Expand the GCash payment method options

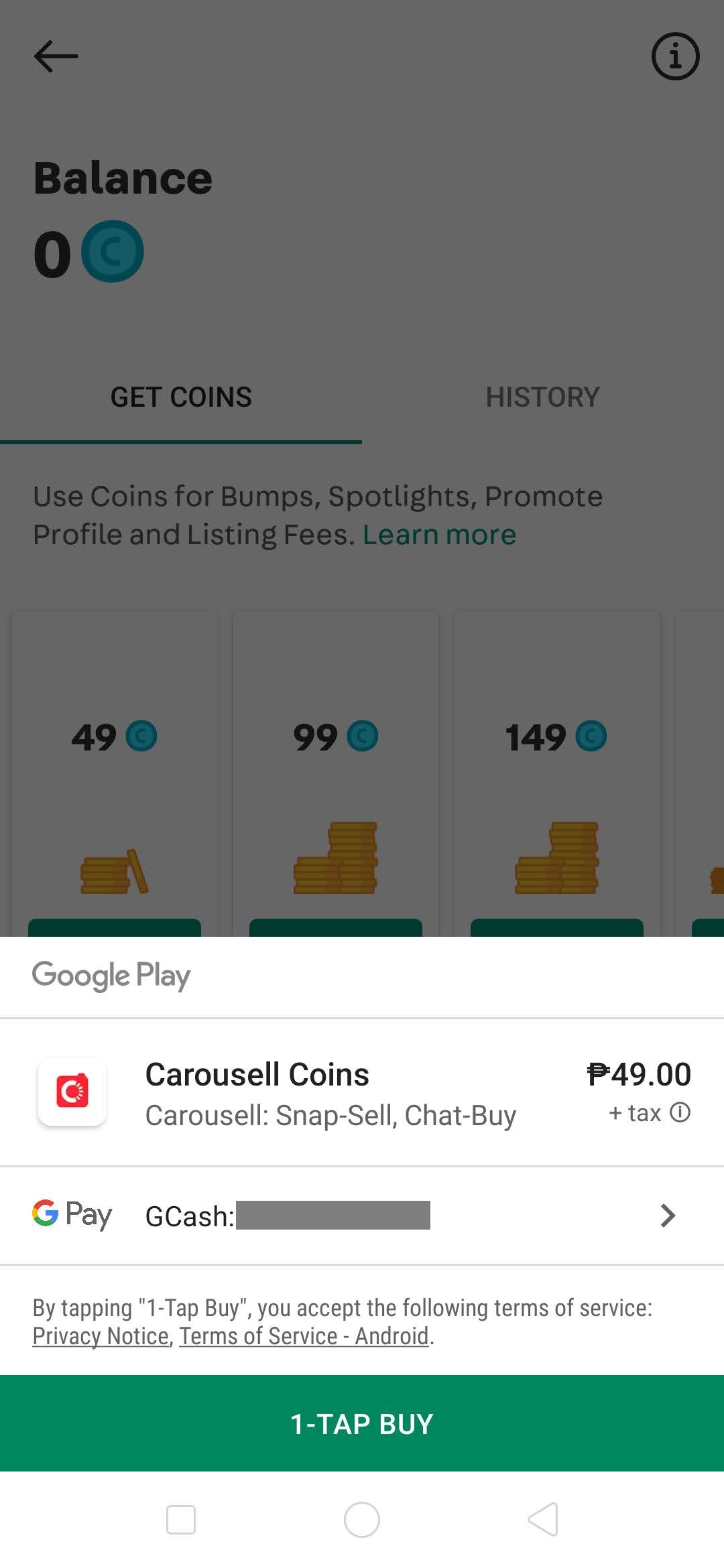coord(666,1215)
